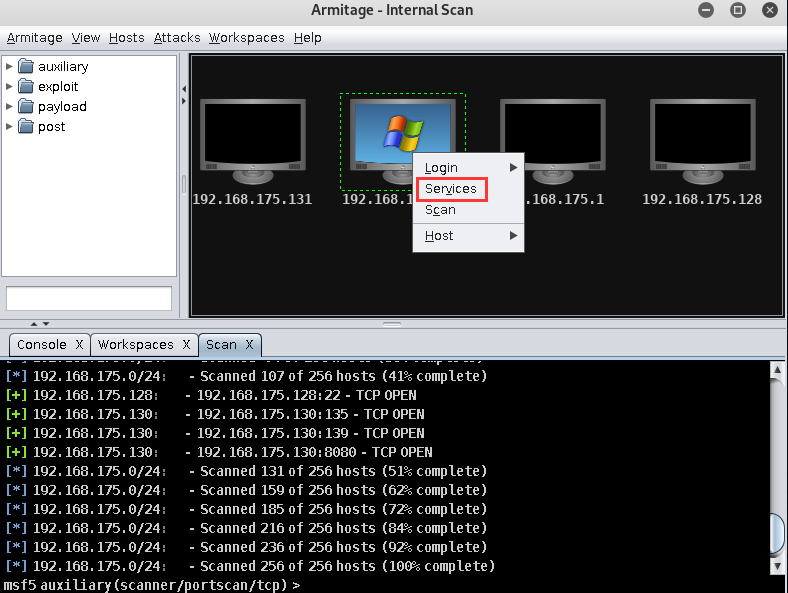Open the Help menu
The height and width of the screenshot is (593, 788).
point(308,38)
